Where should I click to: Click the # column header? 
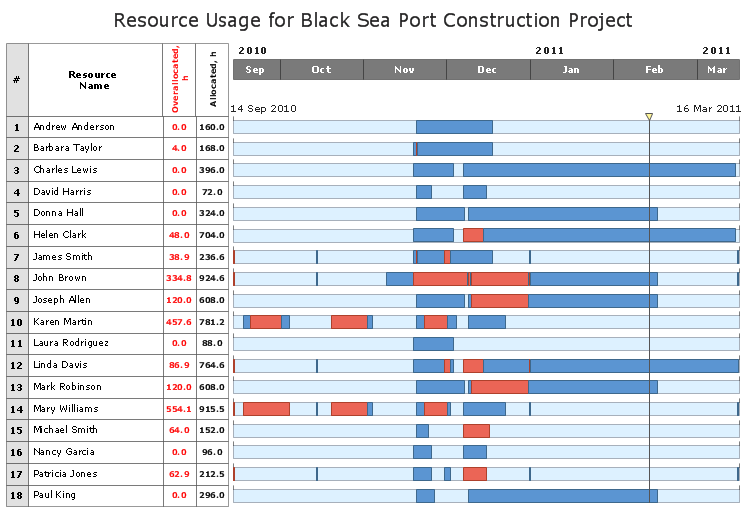(17, 80)
